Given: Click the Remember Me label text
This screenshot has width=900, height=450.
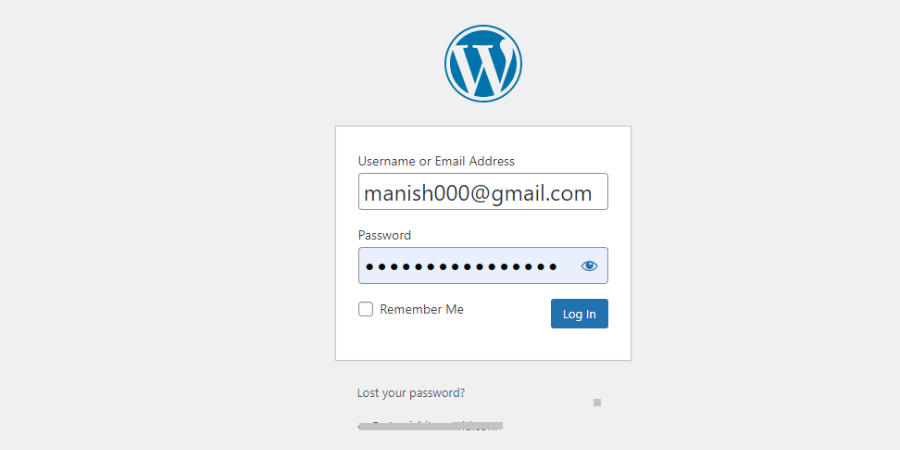Looking at the screenshot, I should pyautogui.click(x=421, y=309).
